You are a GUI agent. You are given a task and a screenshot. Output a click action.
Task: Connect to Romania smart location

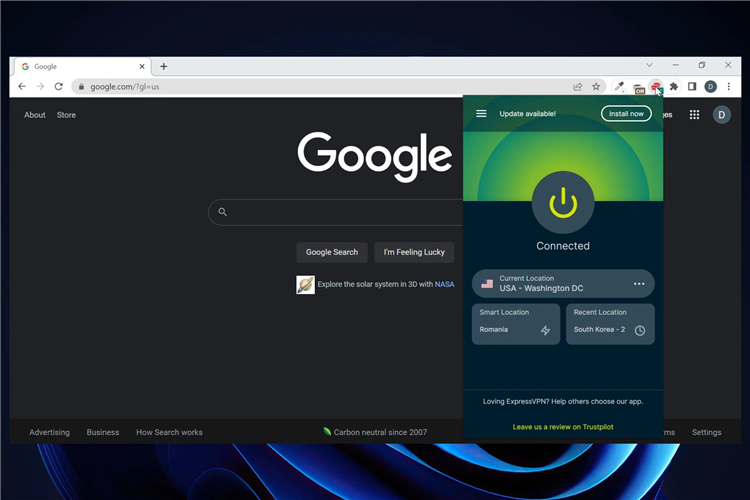tap(516, 324)
